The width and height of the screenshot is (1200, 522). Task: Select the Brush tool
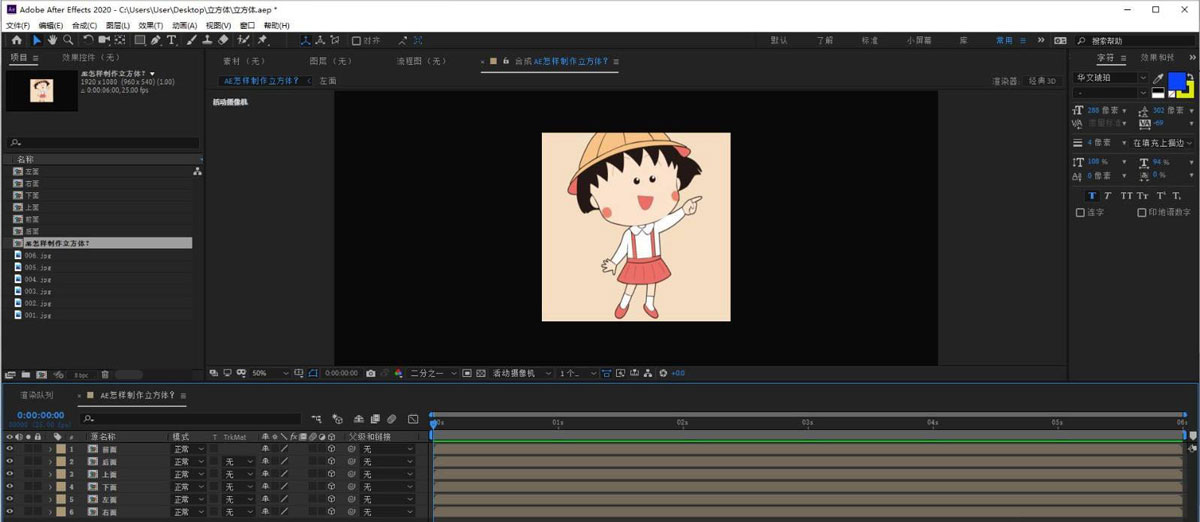click(x=191, y=41)
